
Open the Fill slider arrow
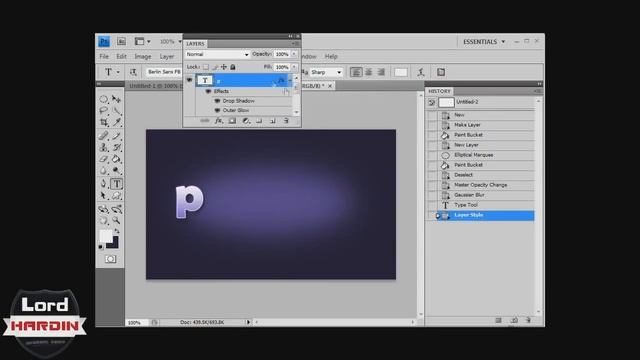coord(294,67)
